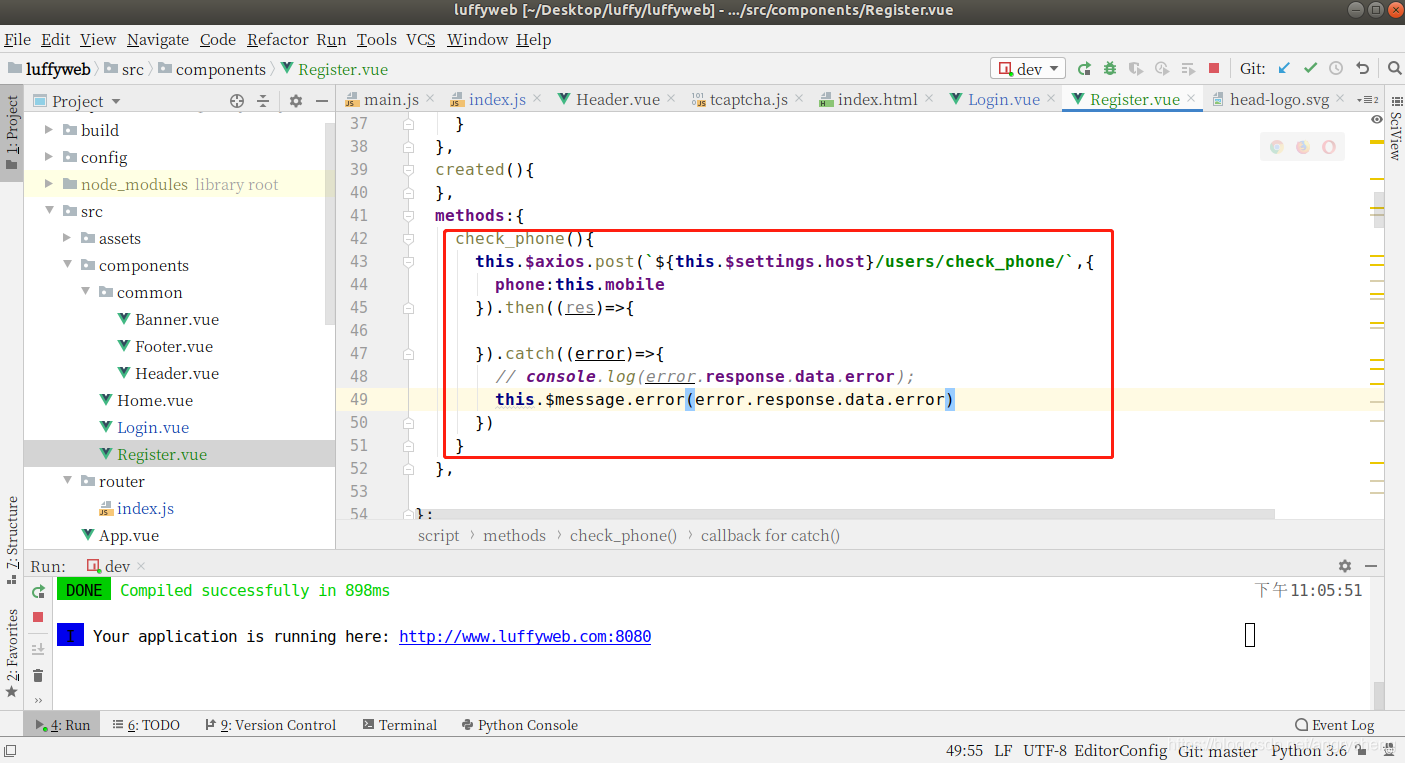Screen dimensions: 1405x763
Task: Collapse the router folder
Action: [x=68, y=481]
